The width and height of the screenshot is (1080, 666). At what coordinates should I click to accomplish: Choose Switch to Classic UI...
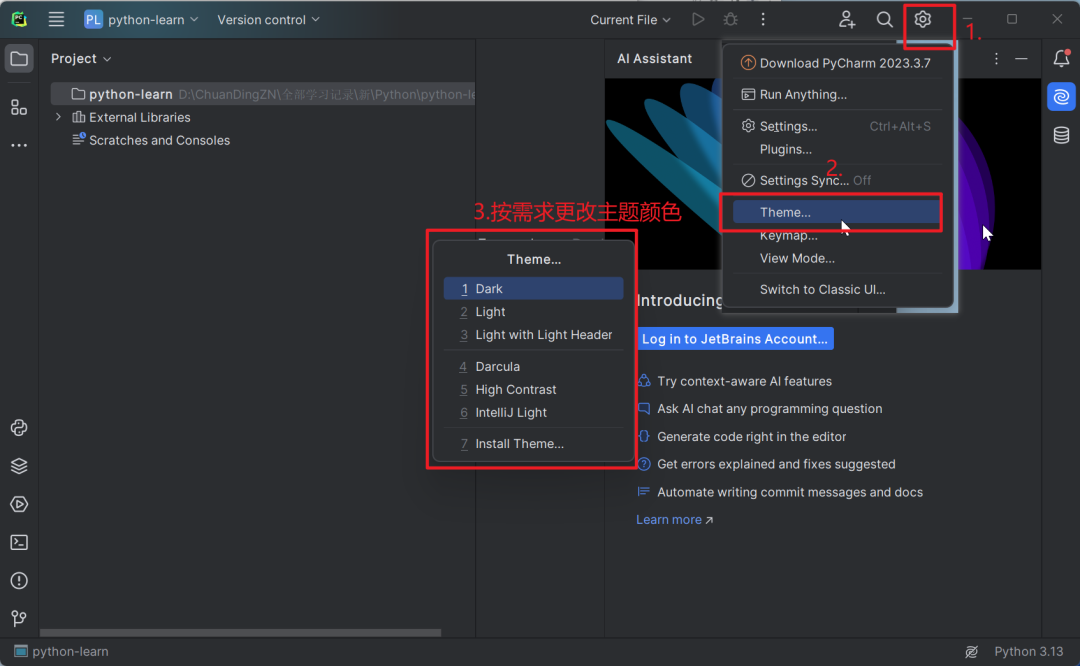[837, 289]
